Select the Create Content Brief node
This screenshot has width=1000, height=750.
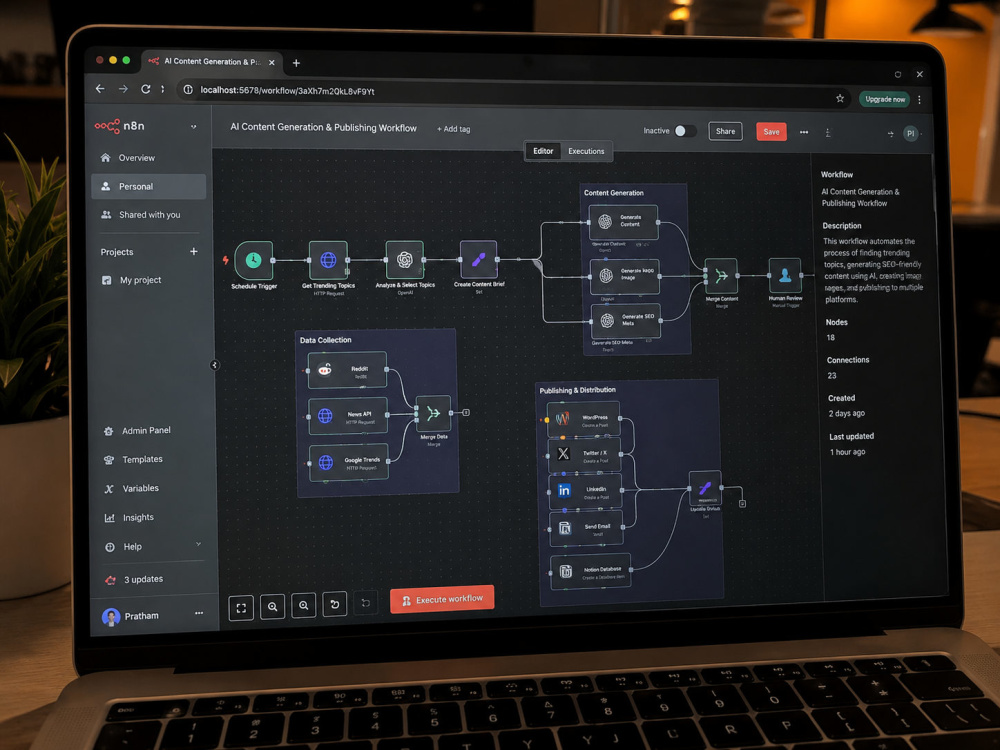[478, 260]
